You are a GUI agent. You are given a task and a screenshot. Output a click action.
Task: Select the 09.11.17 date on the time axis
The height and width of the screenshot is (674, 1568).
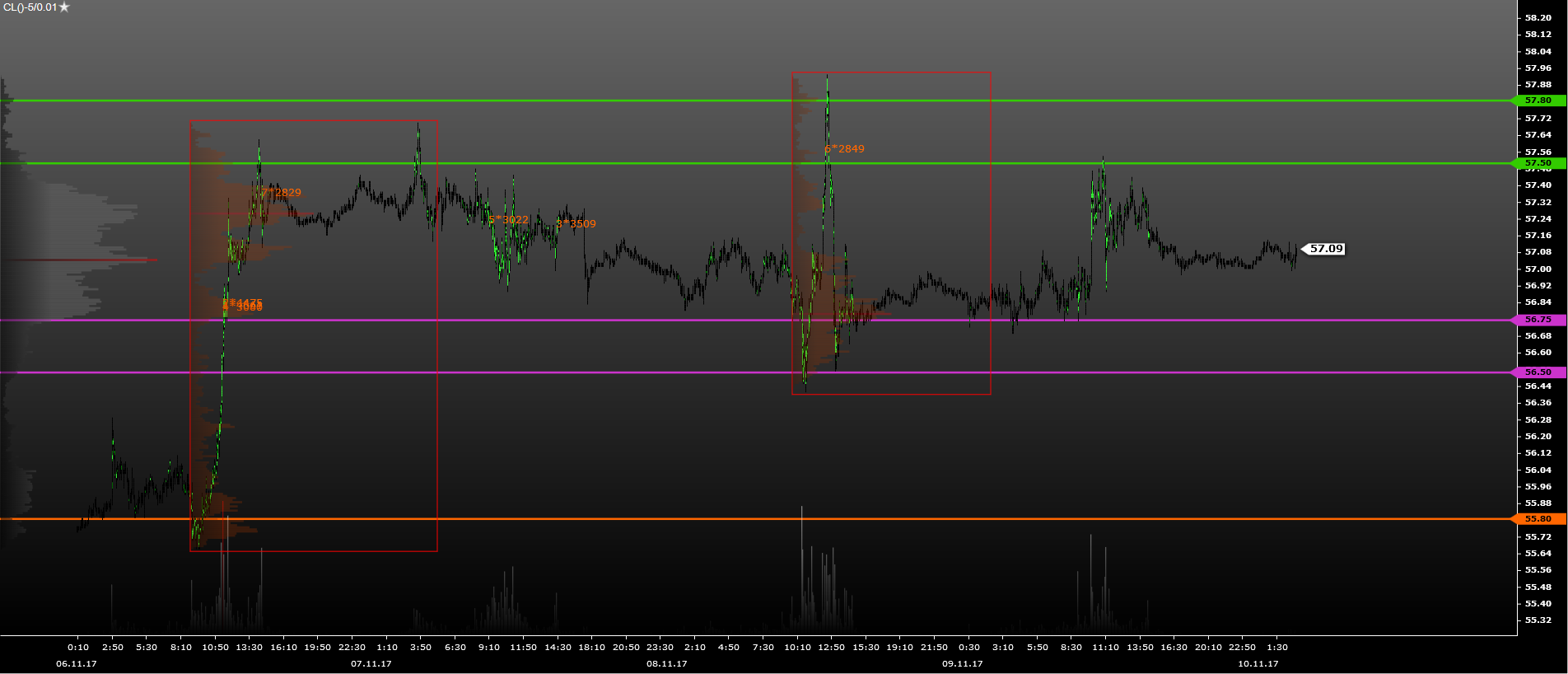pyautogui.click(x=963, y=663)
